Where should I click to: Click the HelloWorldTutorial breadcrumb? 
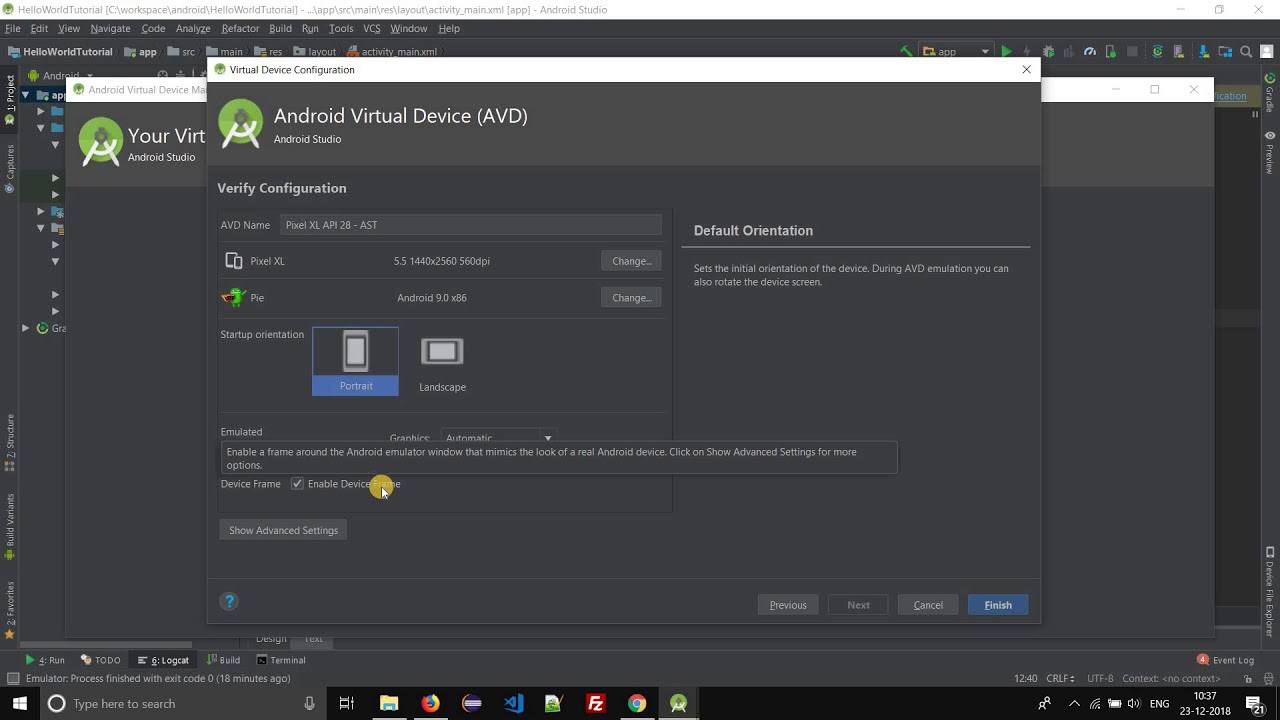tap(60, 52)
